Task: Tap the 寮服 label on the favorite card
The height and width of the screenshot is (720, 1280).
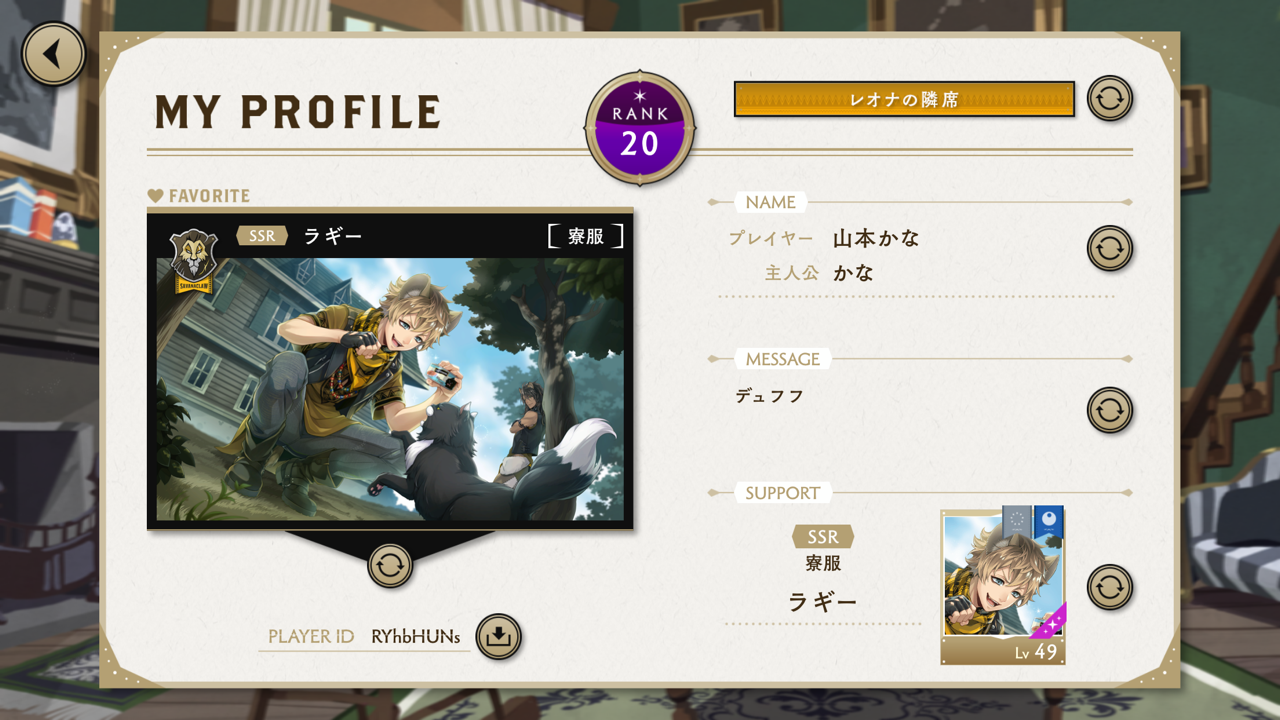Action: click(x=586, y=236)
